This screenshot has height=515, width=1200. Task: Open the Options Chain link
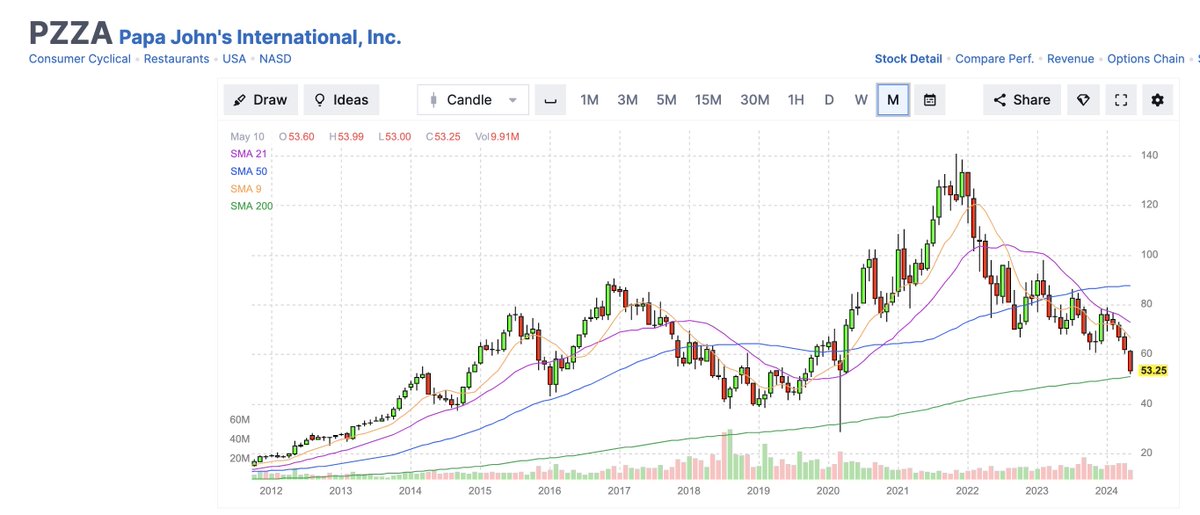[x=1146, y=59]
